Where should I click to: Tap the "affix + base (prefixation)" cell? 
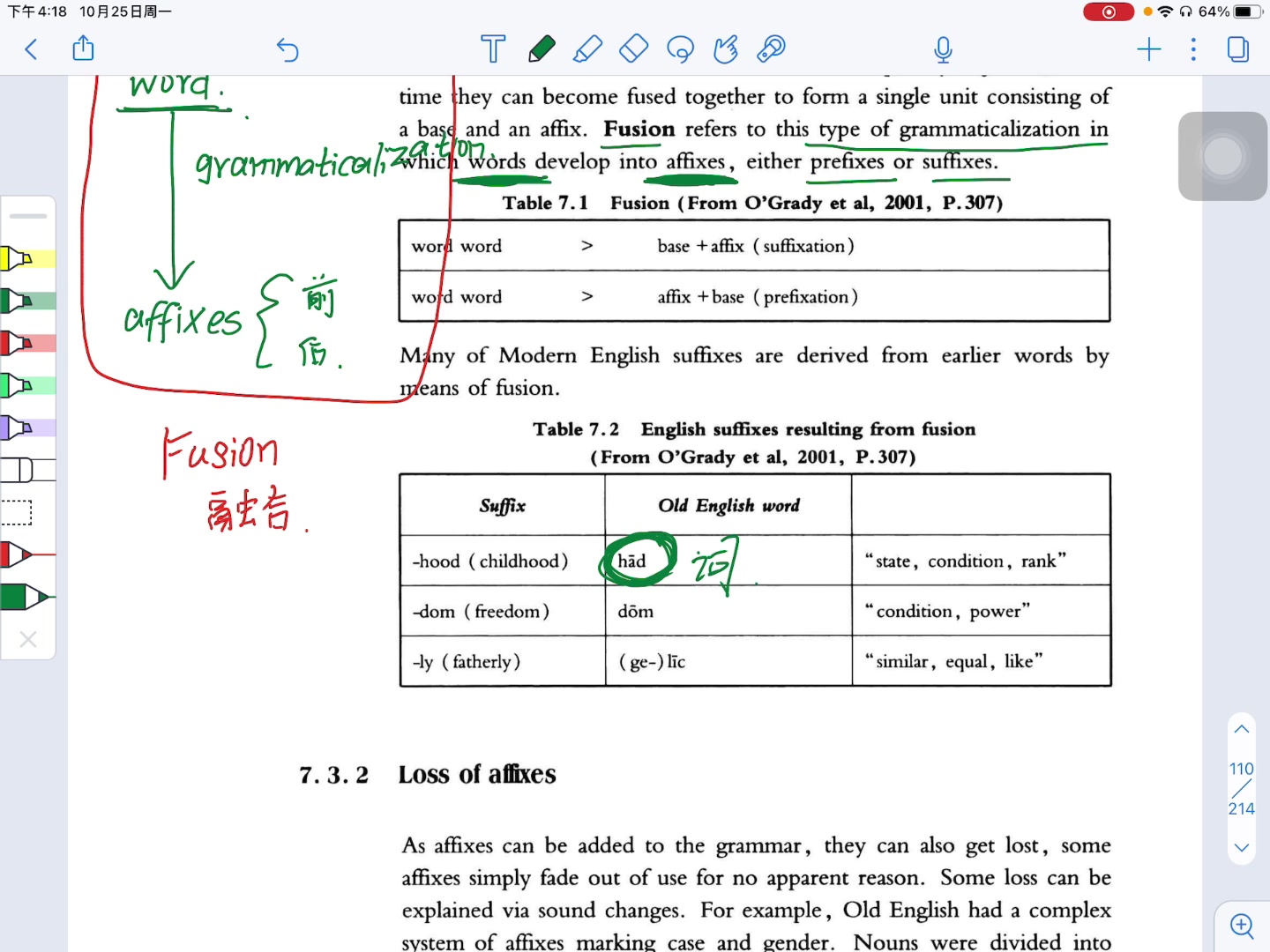758,297
